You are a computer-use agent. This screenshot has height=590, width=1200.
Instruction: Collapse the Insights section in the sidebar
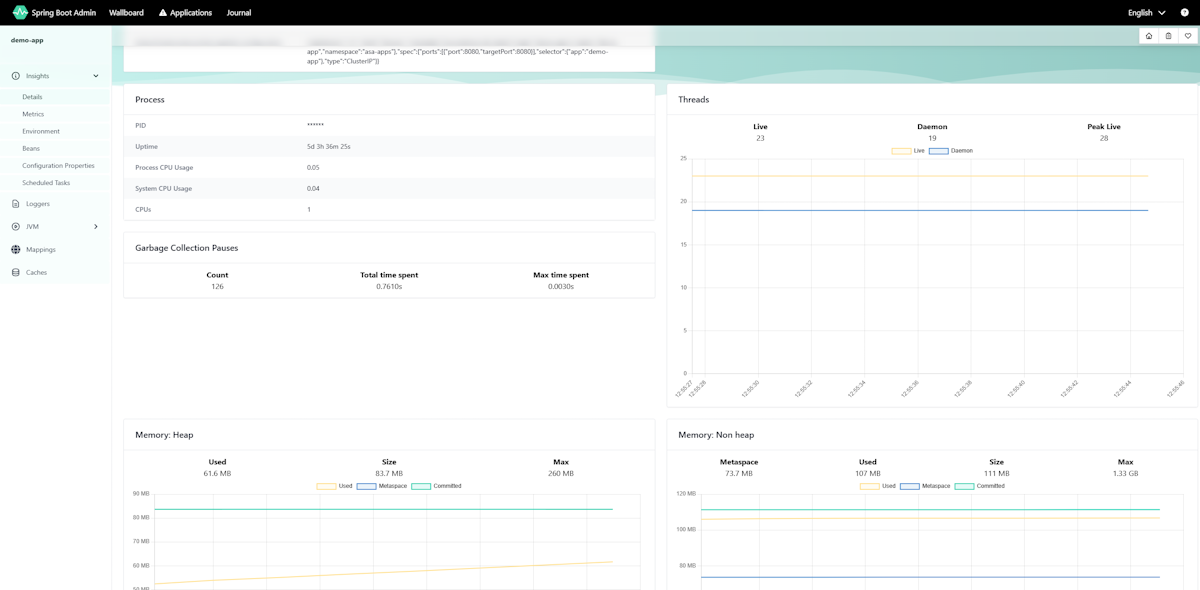click(x=95, y=74)
